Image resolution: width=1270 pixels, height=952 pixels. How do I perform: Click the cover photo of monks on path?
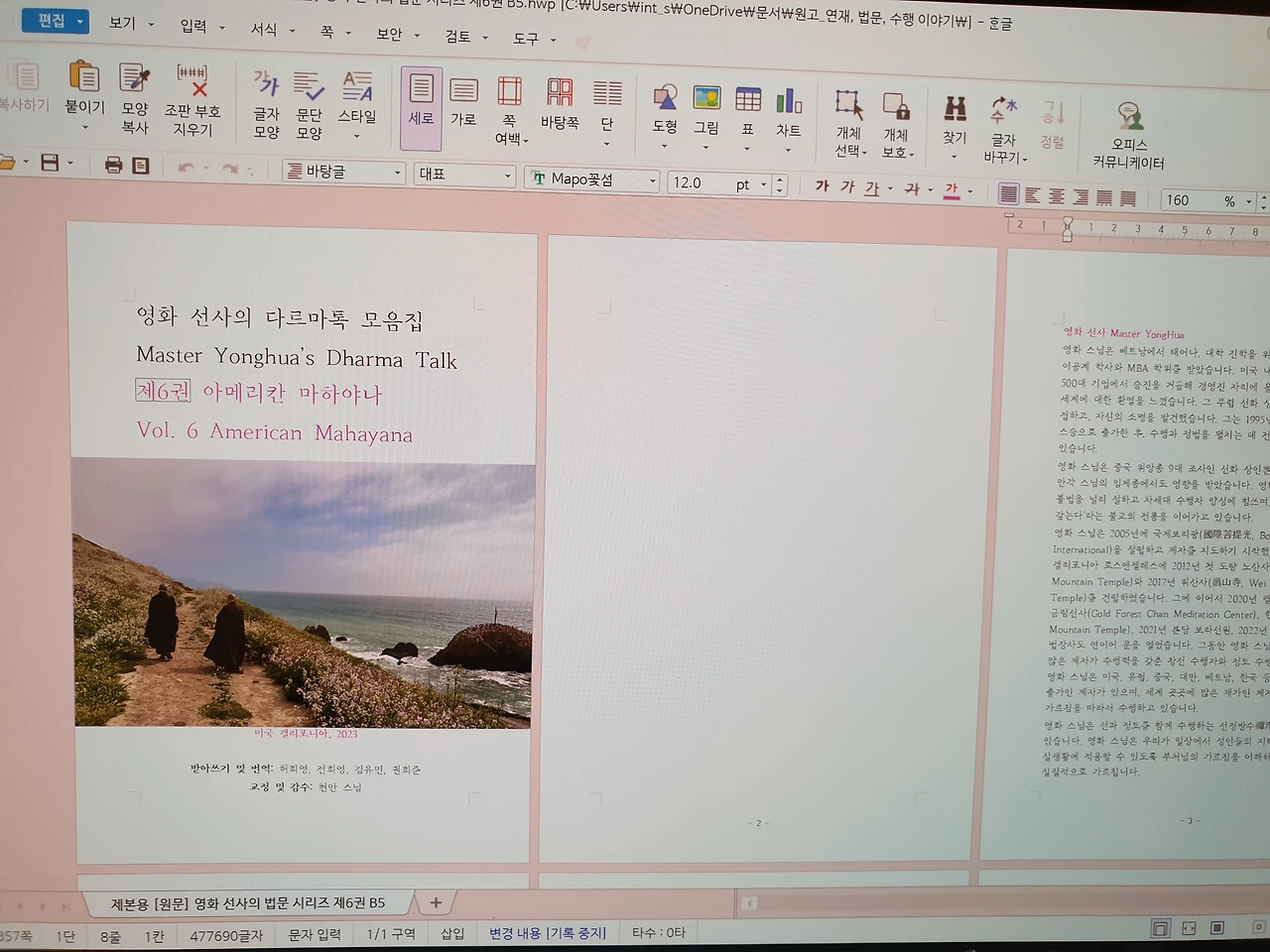tap(302, 593)
